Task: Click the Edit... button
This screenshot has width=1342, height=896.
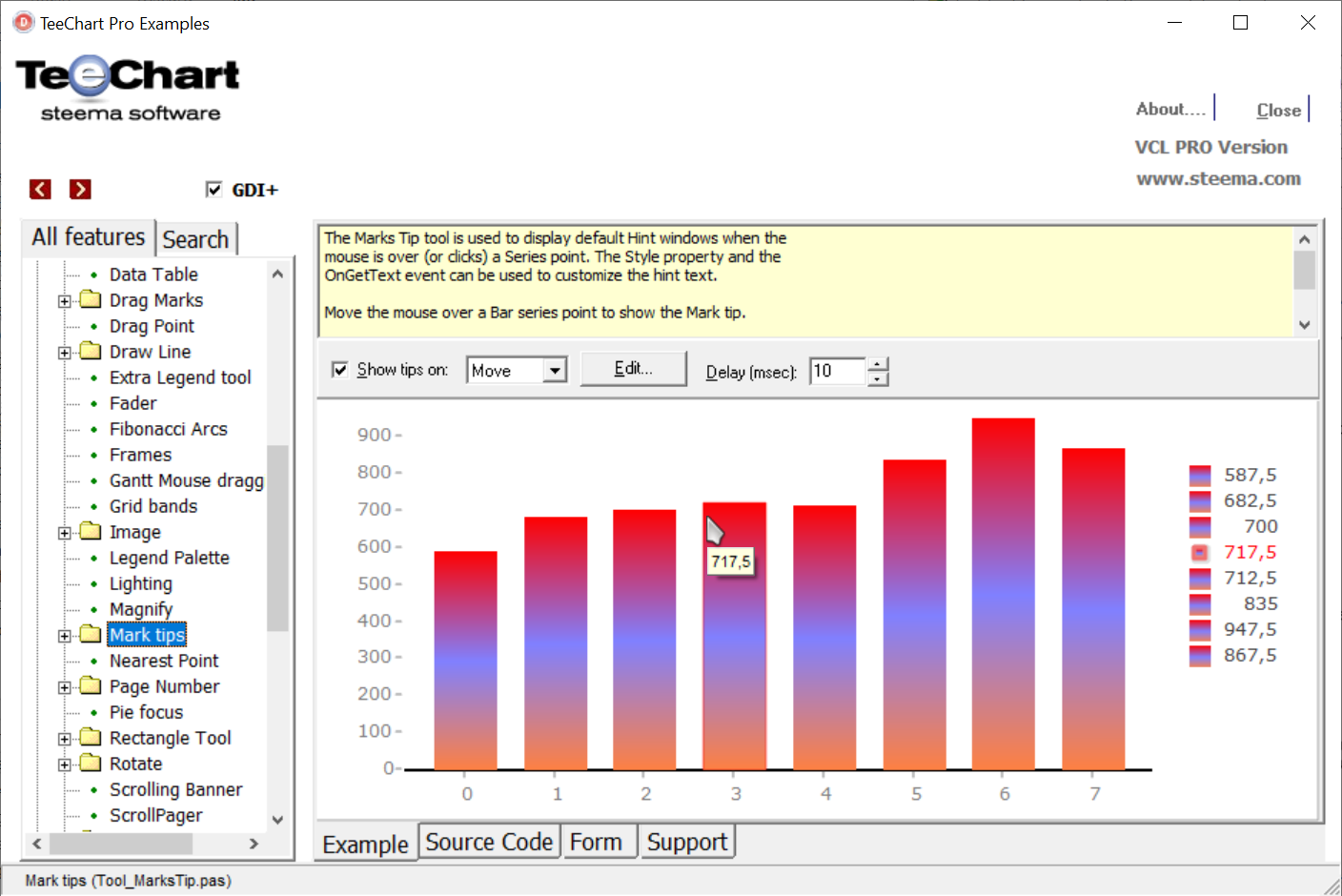Action: (633, 369)
